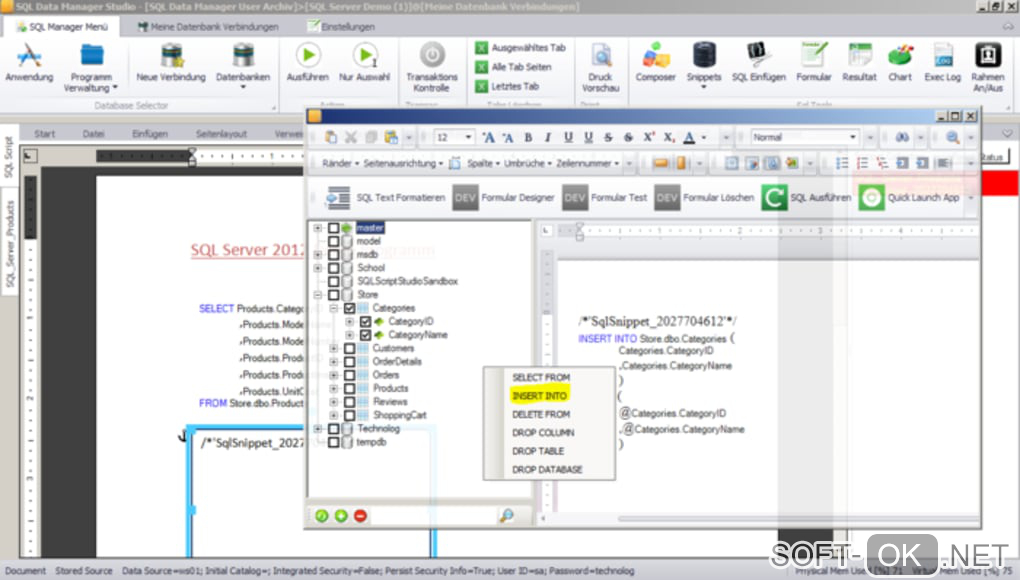
Task: Click SQL Einfügen icon
Action: pos(758,64)
